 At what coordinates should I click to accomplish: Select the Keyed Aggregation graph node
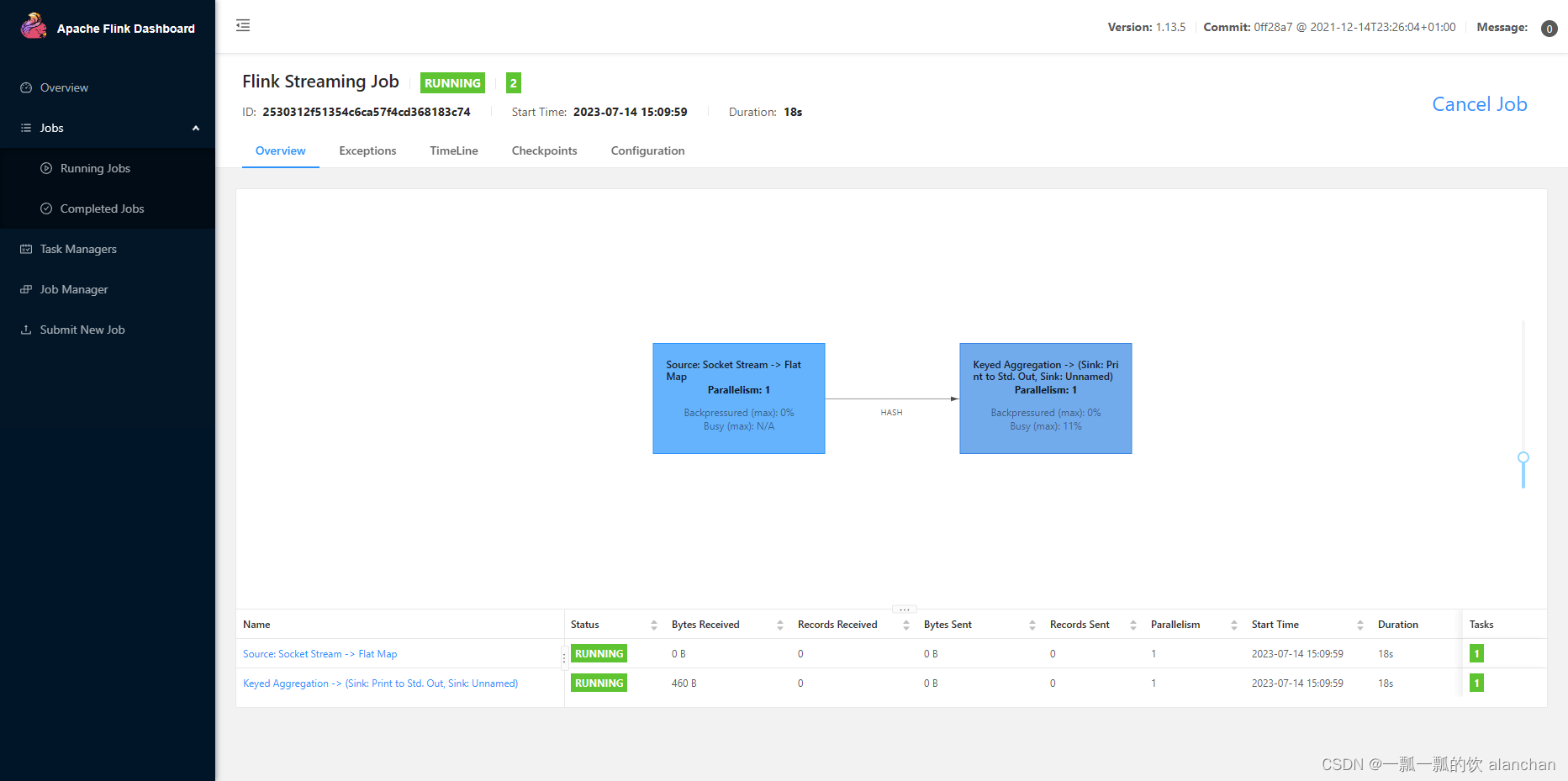[1046, 398]
